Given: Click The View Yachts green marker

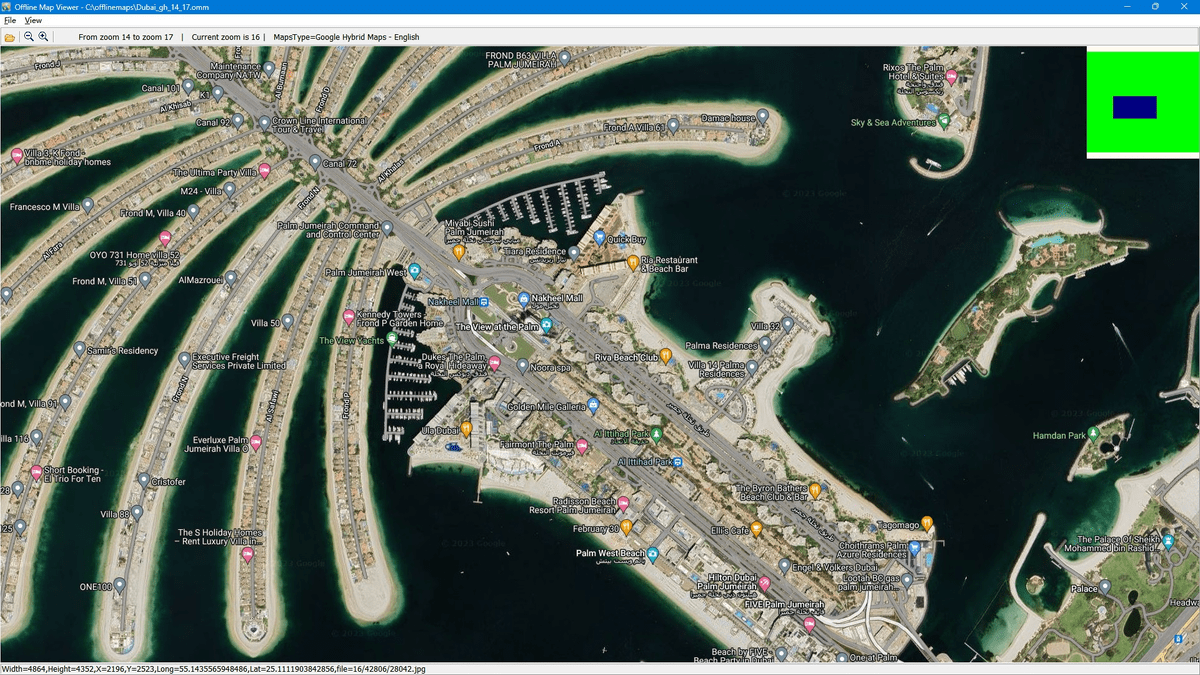Looking at the screenshot, I should point(392,340).
